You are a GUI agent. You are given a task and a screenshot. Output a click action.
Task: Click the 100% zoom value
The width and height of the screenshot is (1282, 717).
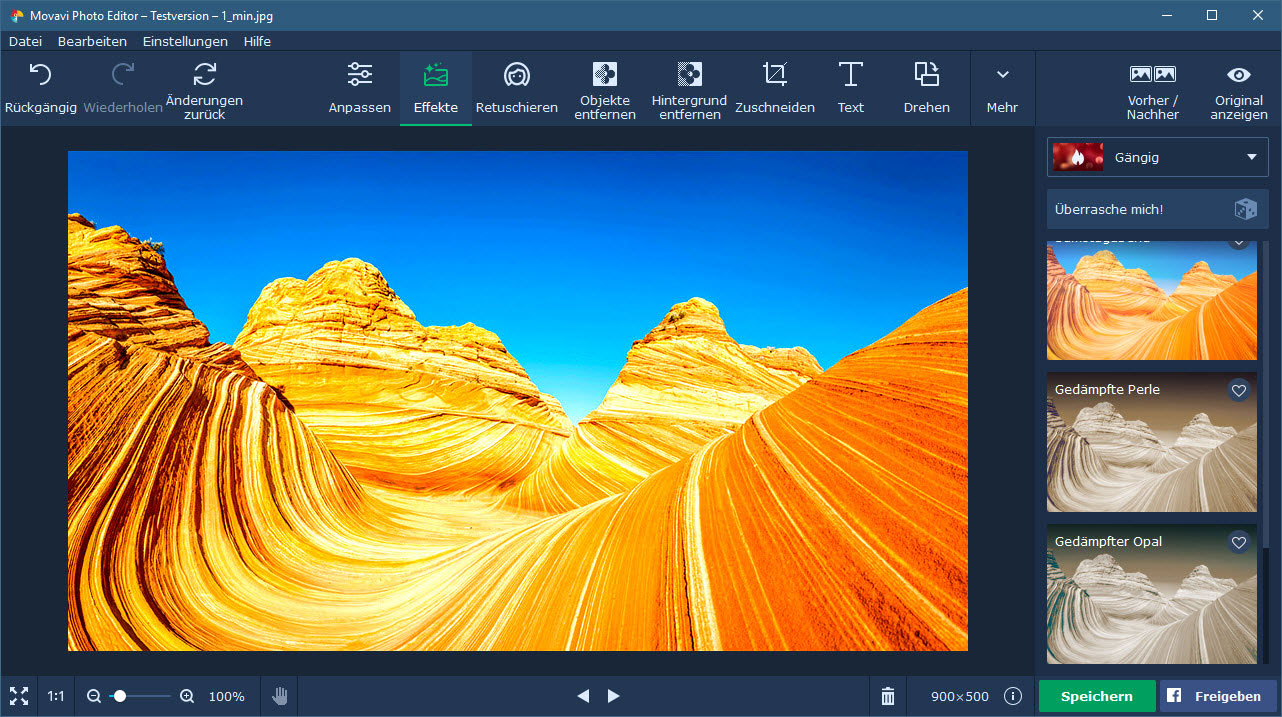pos(226,696)
